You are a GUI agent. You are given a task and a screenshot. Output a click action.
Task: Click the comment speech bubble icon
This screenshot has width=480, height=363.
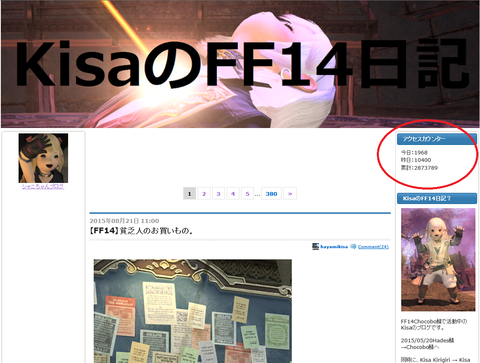(x=353, y=247)
